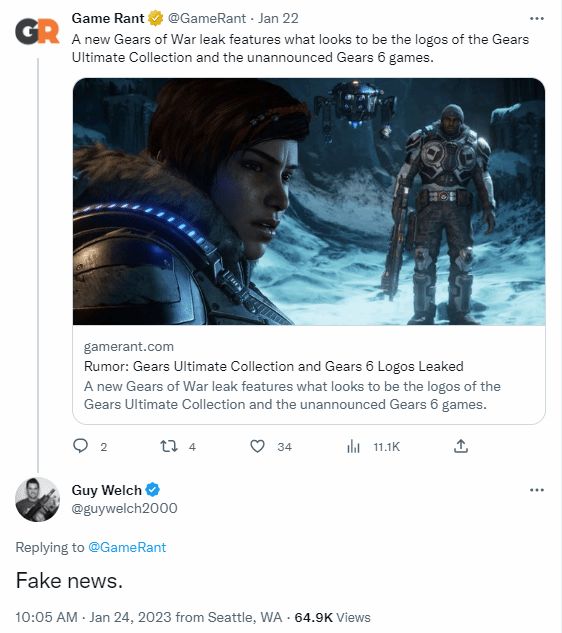Click the reply speech bubble icon
Image resolution: width=562 pixels, height=633 pixels.
pos(80,446)
